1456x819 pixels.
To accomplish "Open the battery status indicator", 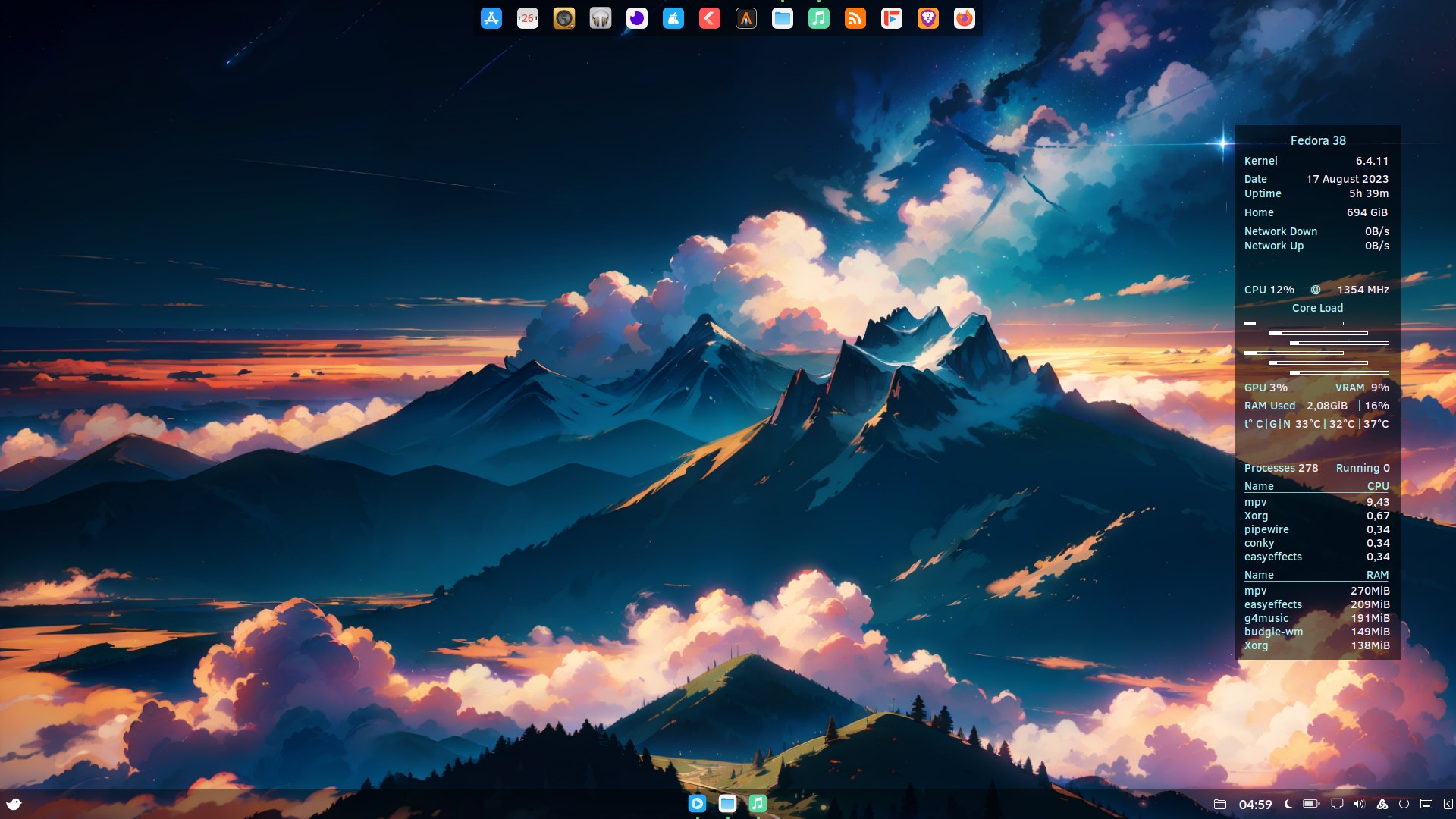I will click(1311, 804).
